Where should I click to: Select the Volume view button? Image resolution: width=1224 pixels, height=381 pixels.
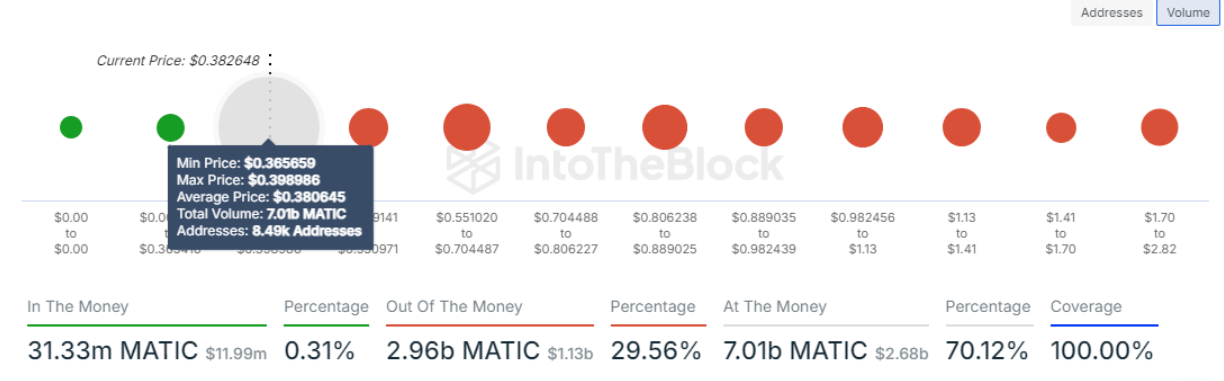click(1187, 13)
